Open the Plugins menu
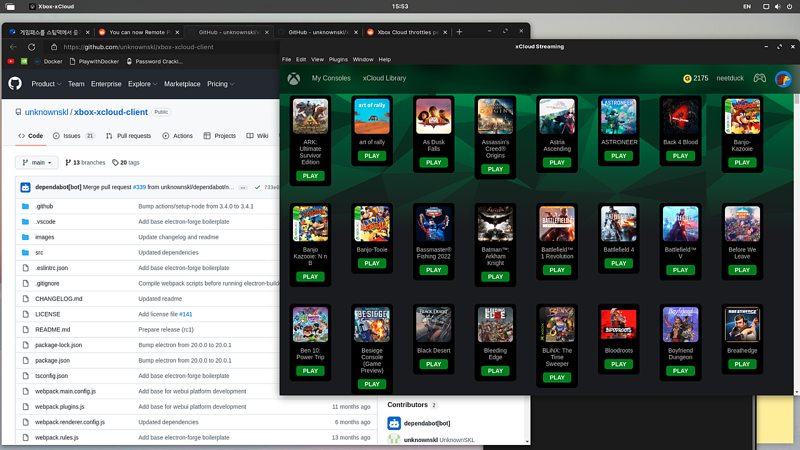The height and width of the screenshot is (450, 800). pyautogui.click(x=338, y=59)
